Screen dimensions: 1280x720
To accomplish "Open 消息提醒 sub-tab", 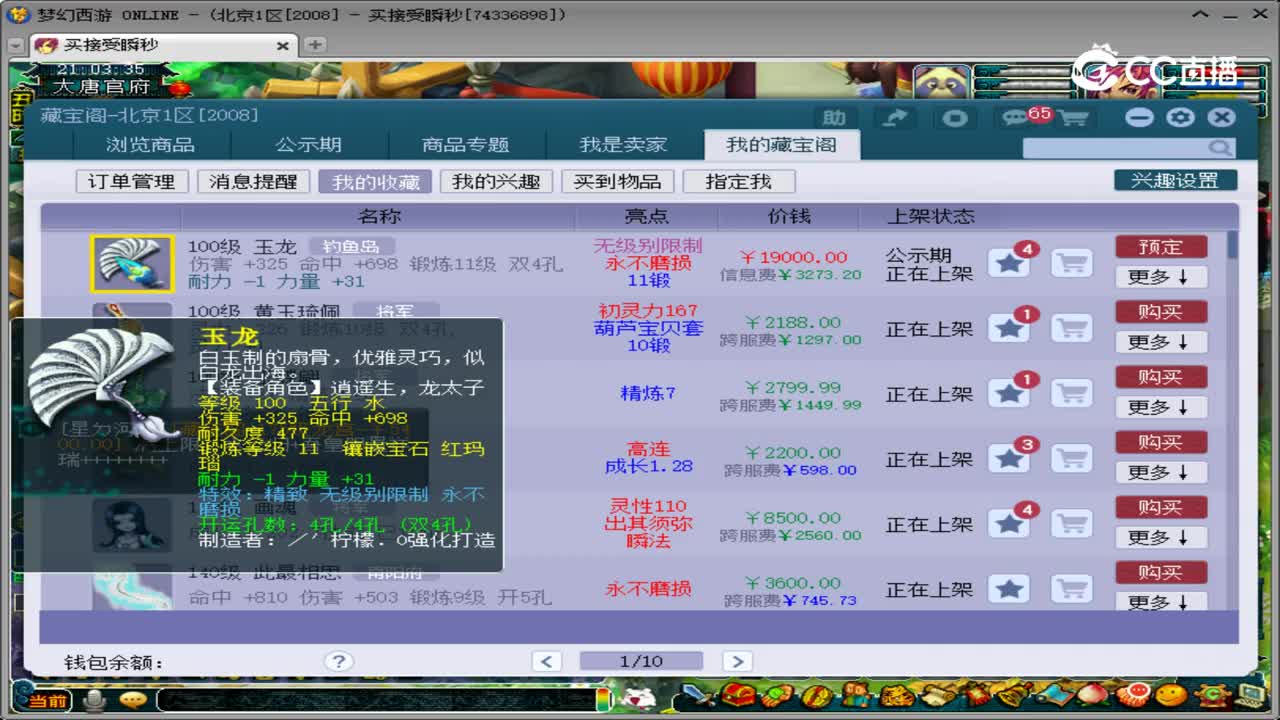I will [253, 181].
